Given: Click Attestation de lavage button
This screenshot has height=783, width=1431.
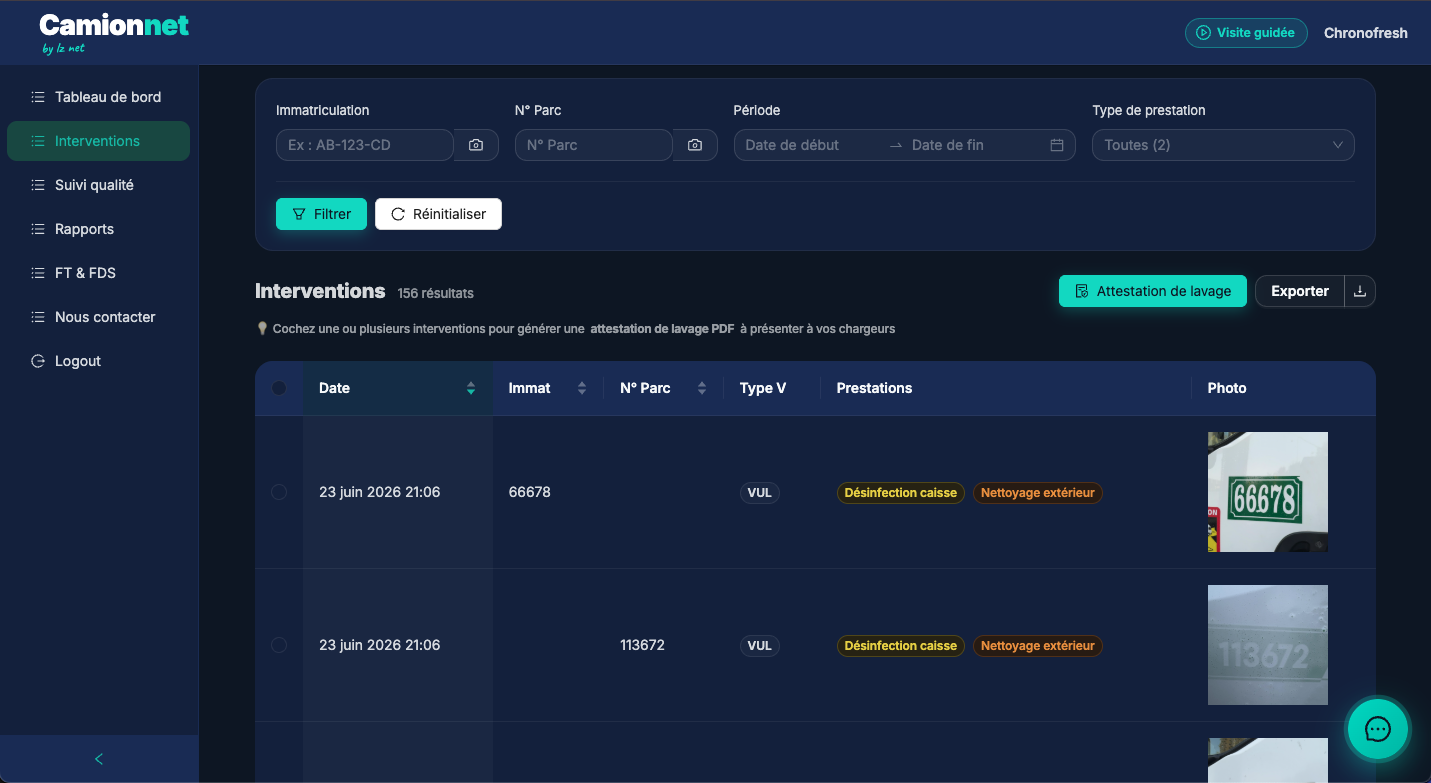Looking at the screenshot, I should [x=1153, y=291].
